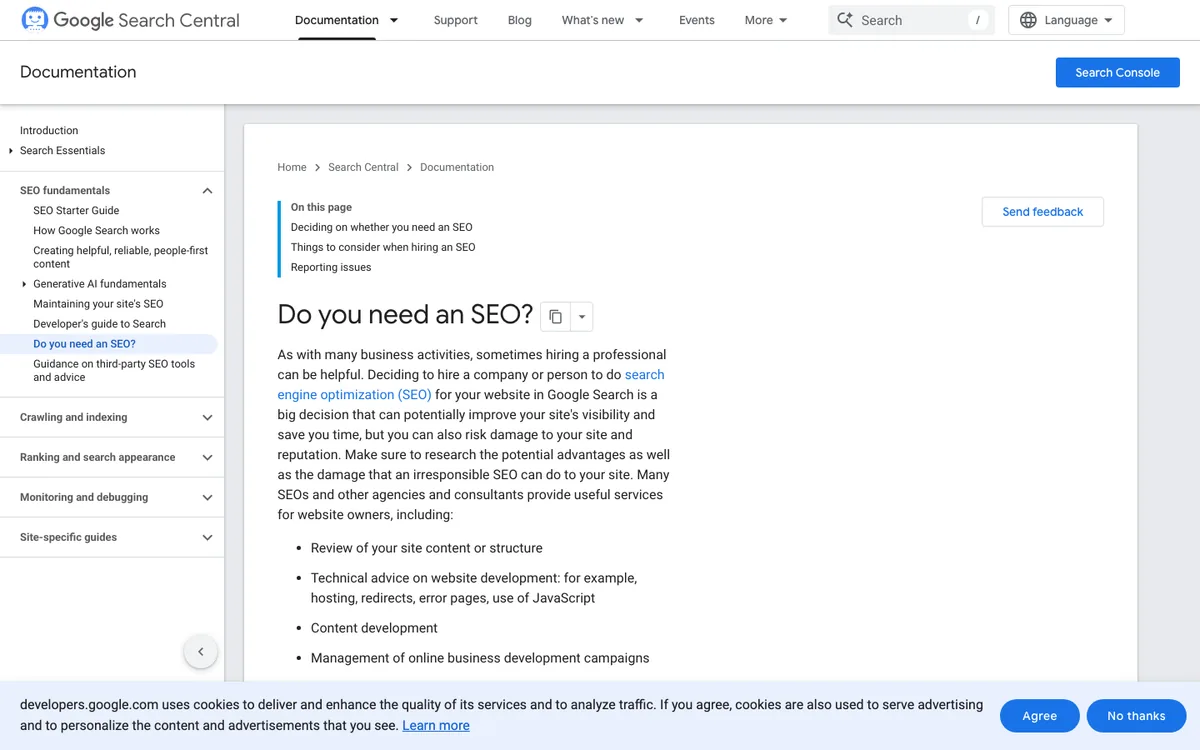Select the Documentation tab label
The width and height of the screenshot is (1200, 750).
pyautogui.click(x=337, y=20)
